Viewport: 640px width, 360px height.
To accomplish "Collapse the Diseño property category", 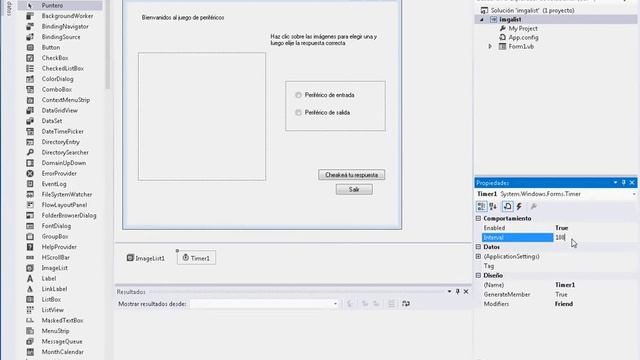I will click(x=478, y=276).
